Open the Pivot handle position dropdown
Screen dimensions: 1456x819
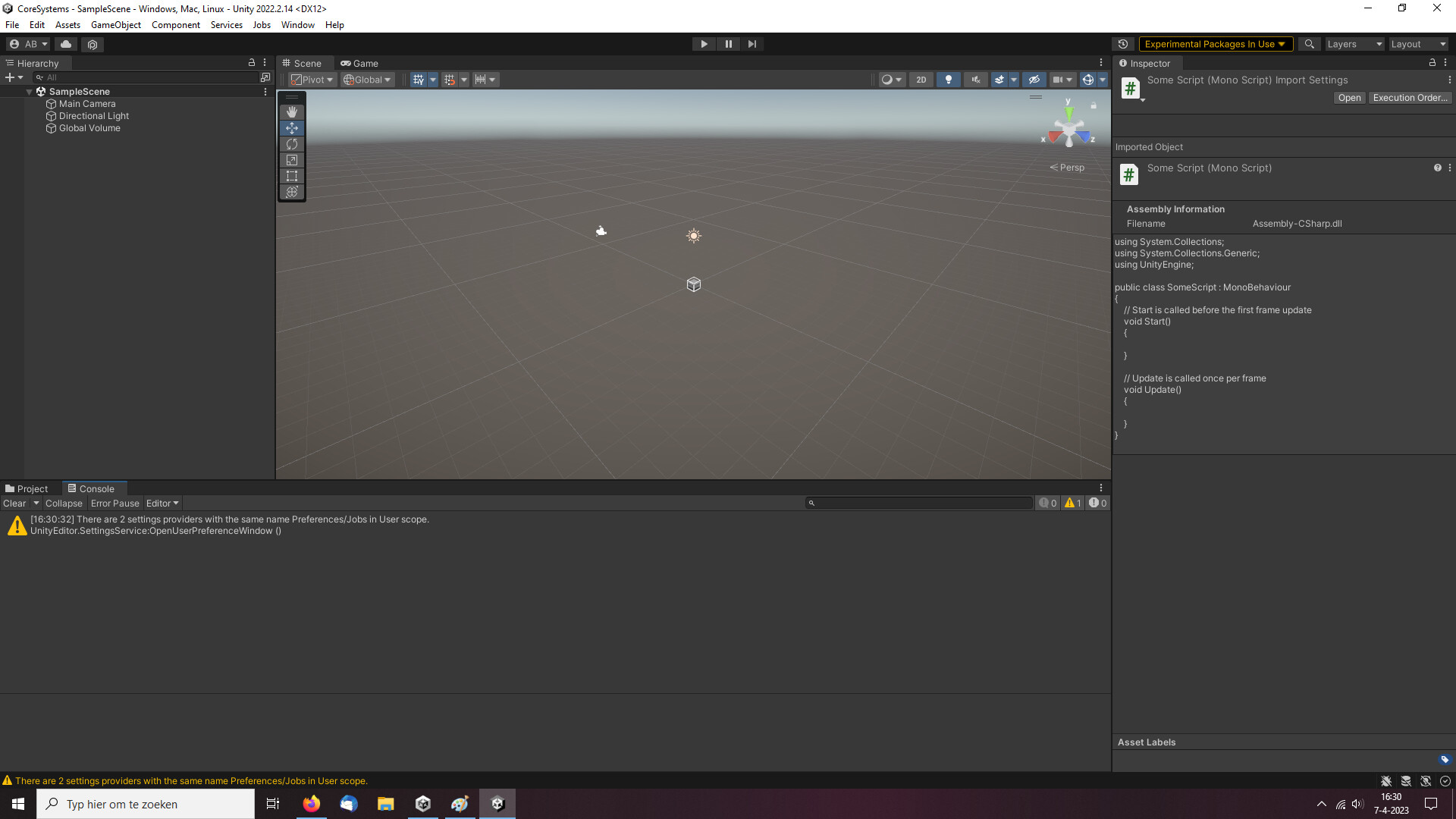(312, 80)
